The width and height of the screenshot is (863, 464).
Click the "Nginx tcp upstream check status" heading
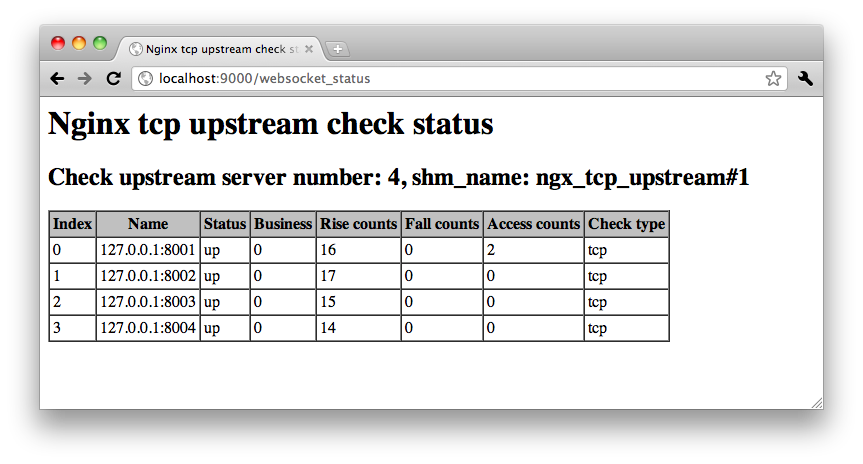[271, 123]
